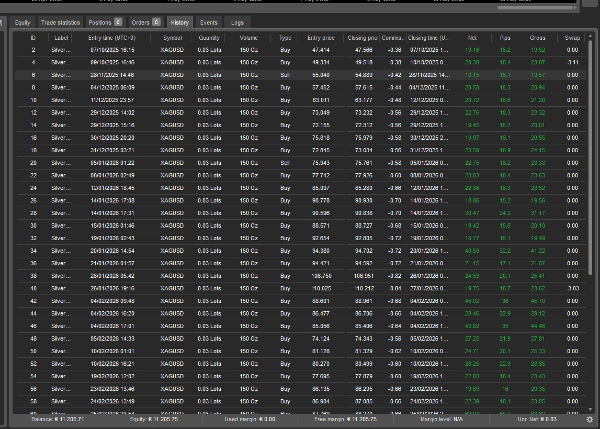Sort by the Pips column header

pos(505,38)
